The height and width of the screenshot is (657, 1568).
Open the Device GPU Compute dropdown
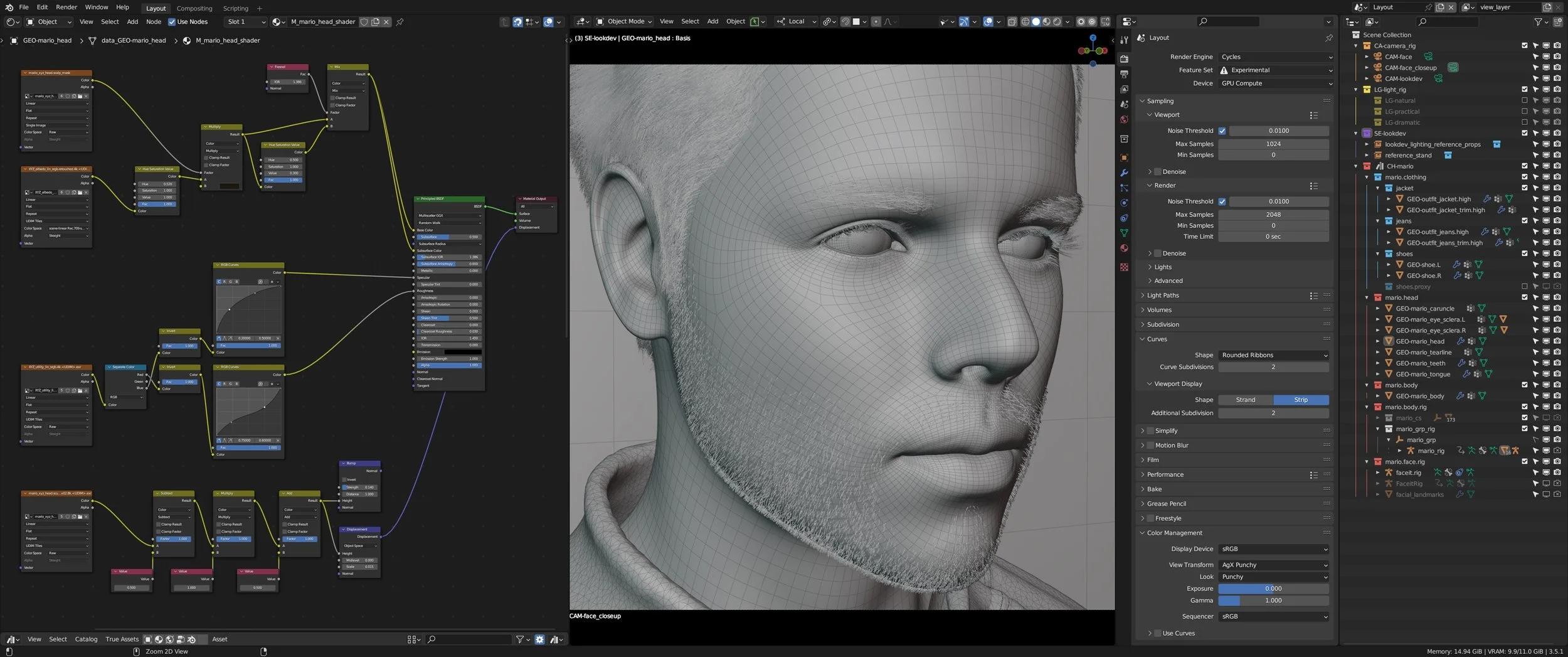pyautogui.click(x=1276, y=83)
